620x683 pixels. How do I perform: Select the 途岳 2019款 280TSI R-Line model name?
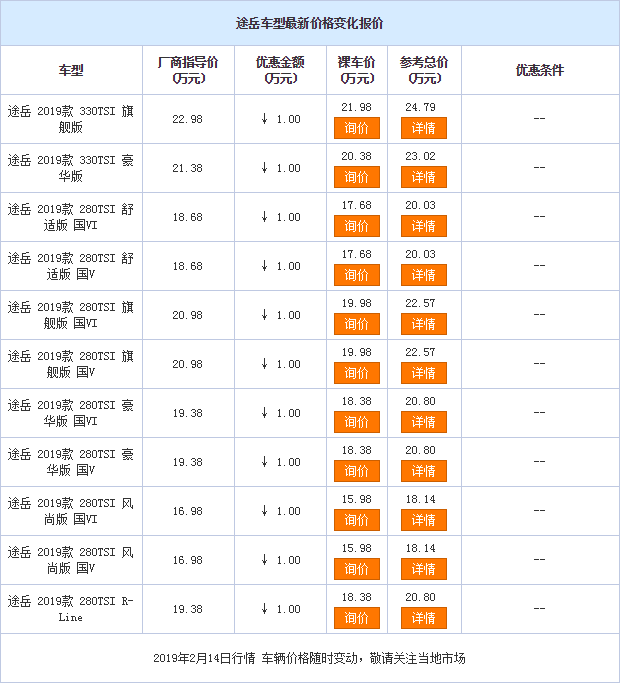(71, 609)
